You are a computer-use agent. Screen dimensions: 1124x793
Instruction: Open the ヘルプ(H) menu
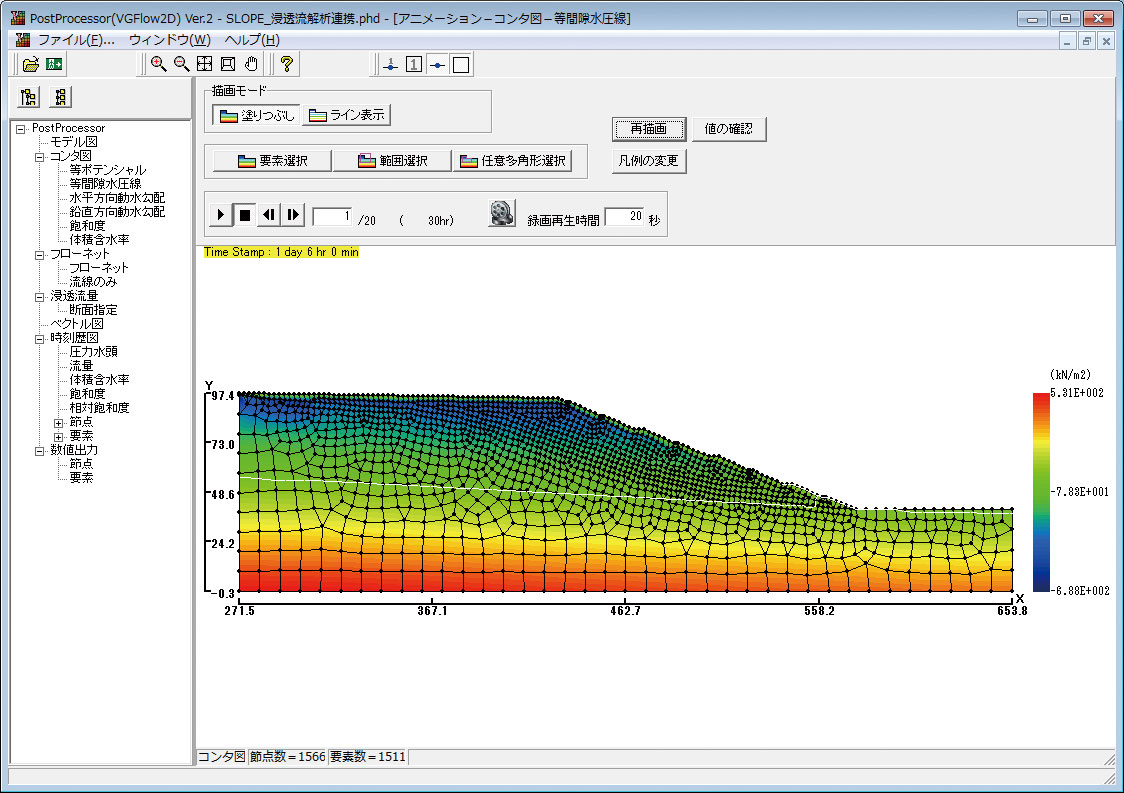252,40
